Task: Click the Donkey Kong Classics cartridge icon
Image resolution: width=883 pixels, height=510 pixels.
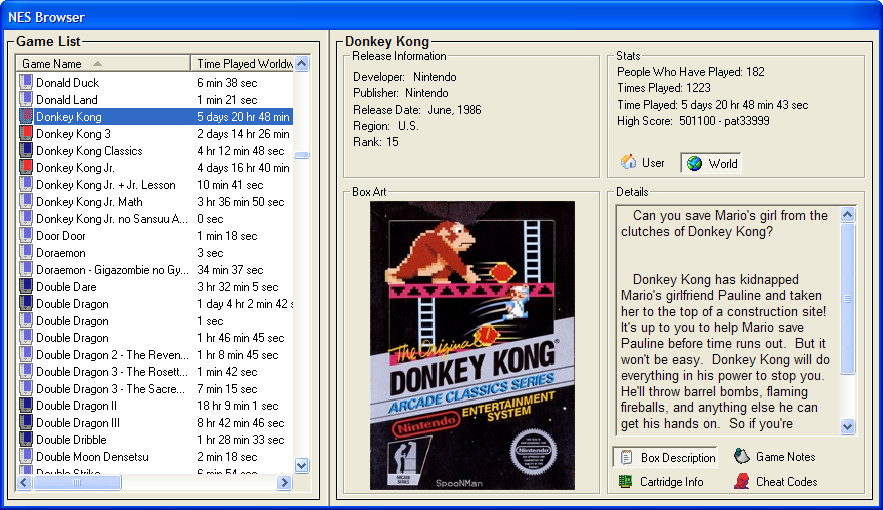Action: (26, 150)
